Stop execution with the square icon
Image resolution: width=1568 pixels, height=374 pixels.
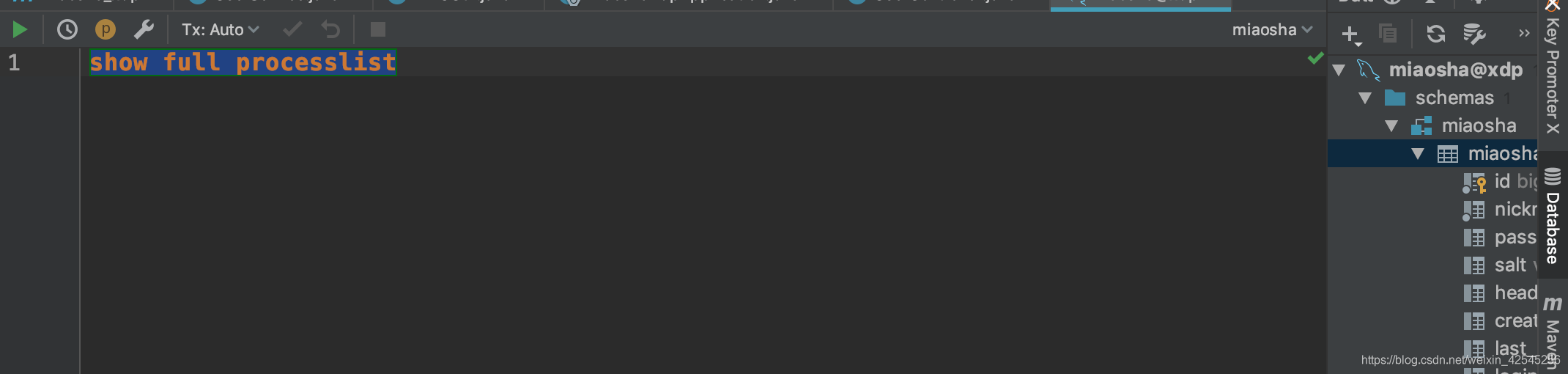coord(378,30)
